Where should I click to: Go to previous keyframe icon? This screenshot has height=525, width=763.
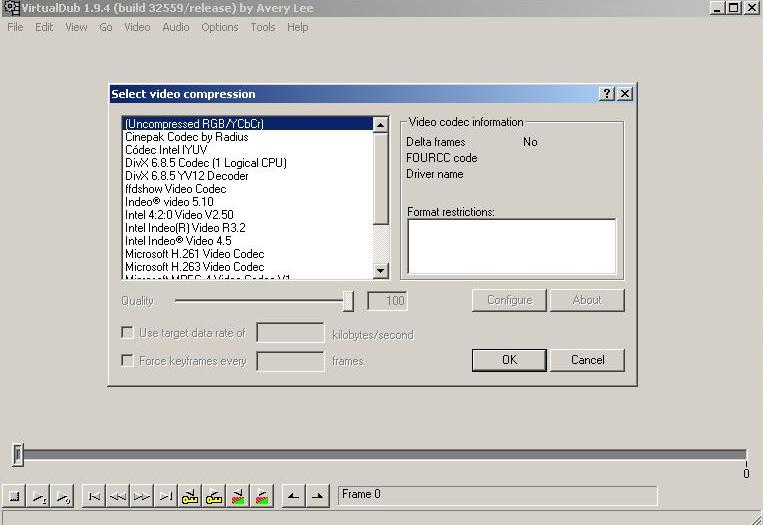[x=190, y=496]
